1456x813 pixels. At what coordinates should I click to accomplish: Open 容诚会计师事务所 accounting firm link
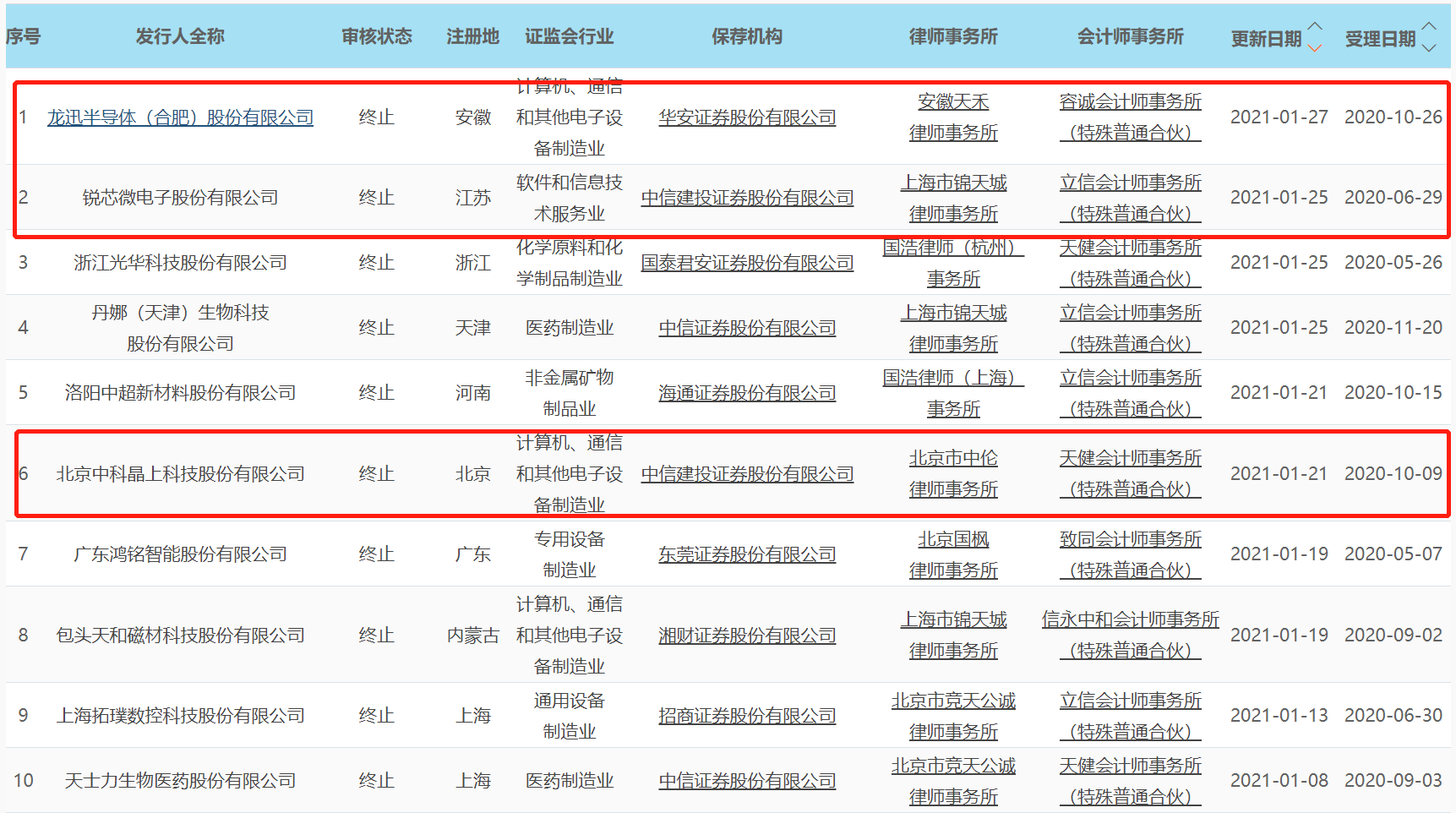[x=1131, y=117]
